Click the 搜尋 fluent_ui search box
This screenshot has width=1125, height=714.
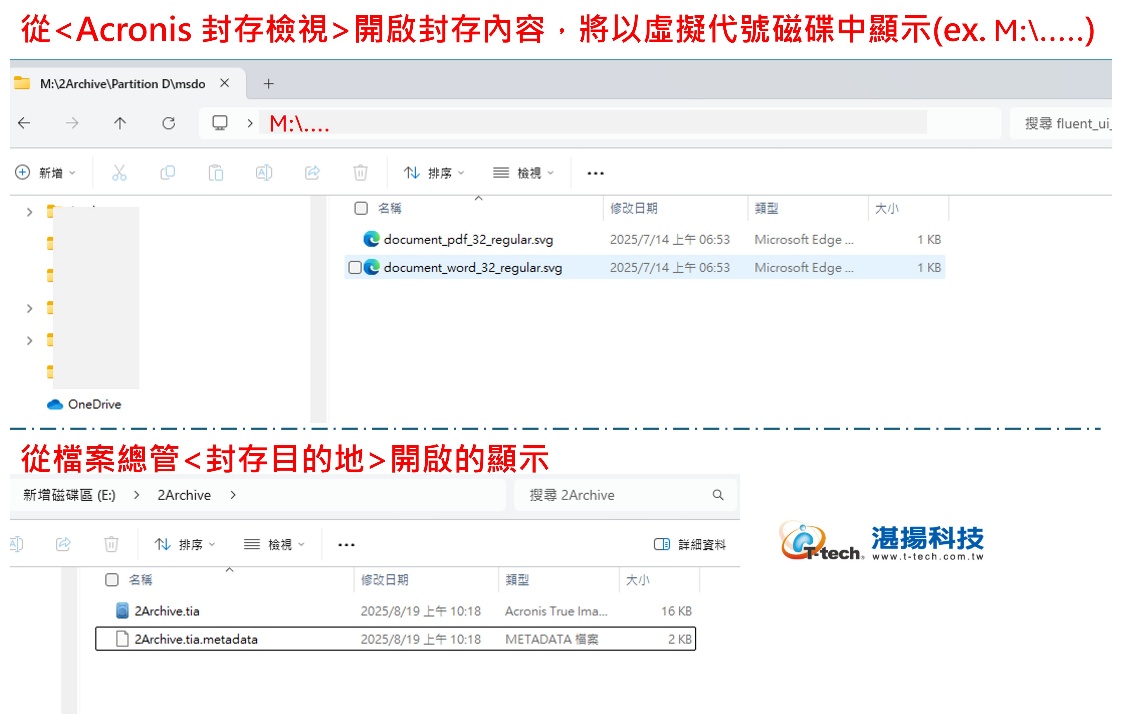(x=1062, y=123)
